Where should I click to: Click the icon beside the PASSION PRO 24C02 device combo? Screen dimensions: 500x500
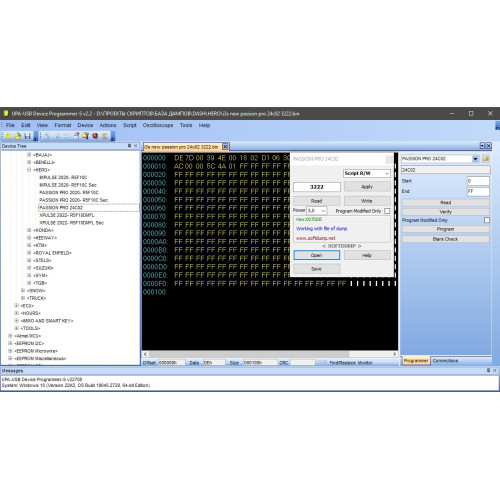pos(486,159)
